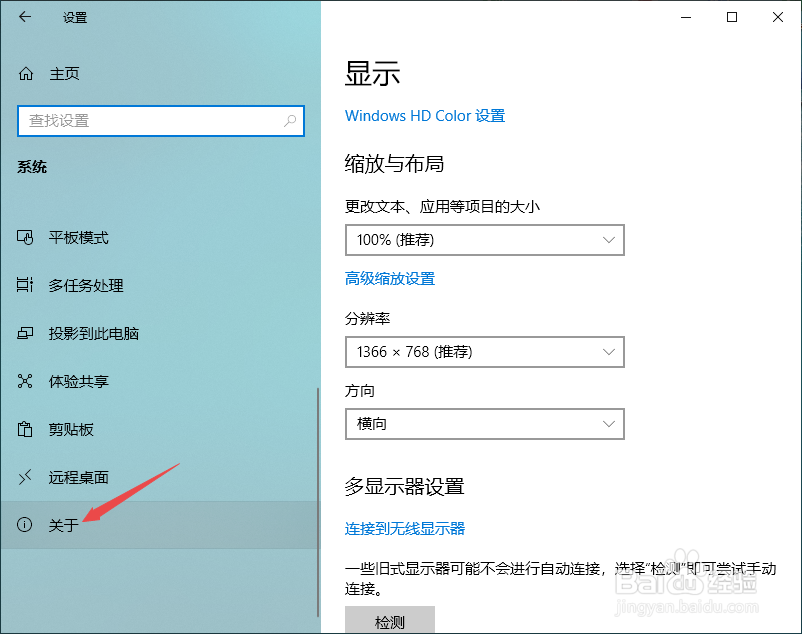Expand the resolution dropdown chevron
The width and height of the screenshot is (802, 634).
click(x=608, y=352)
